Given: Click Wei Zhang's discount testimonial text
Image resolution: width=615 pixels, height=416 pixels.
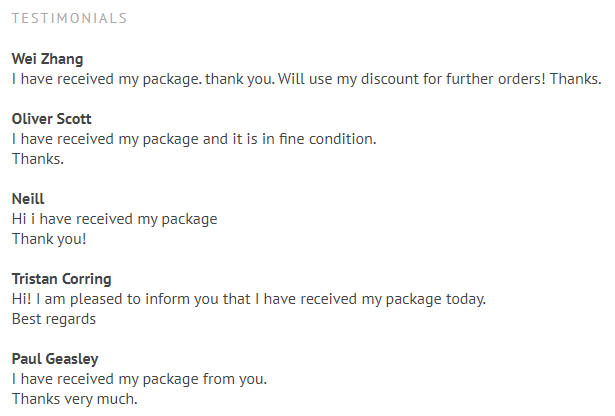Looking at the screenshot, I should pyautogui.click(x=306, y=79).
